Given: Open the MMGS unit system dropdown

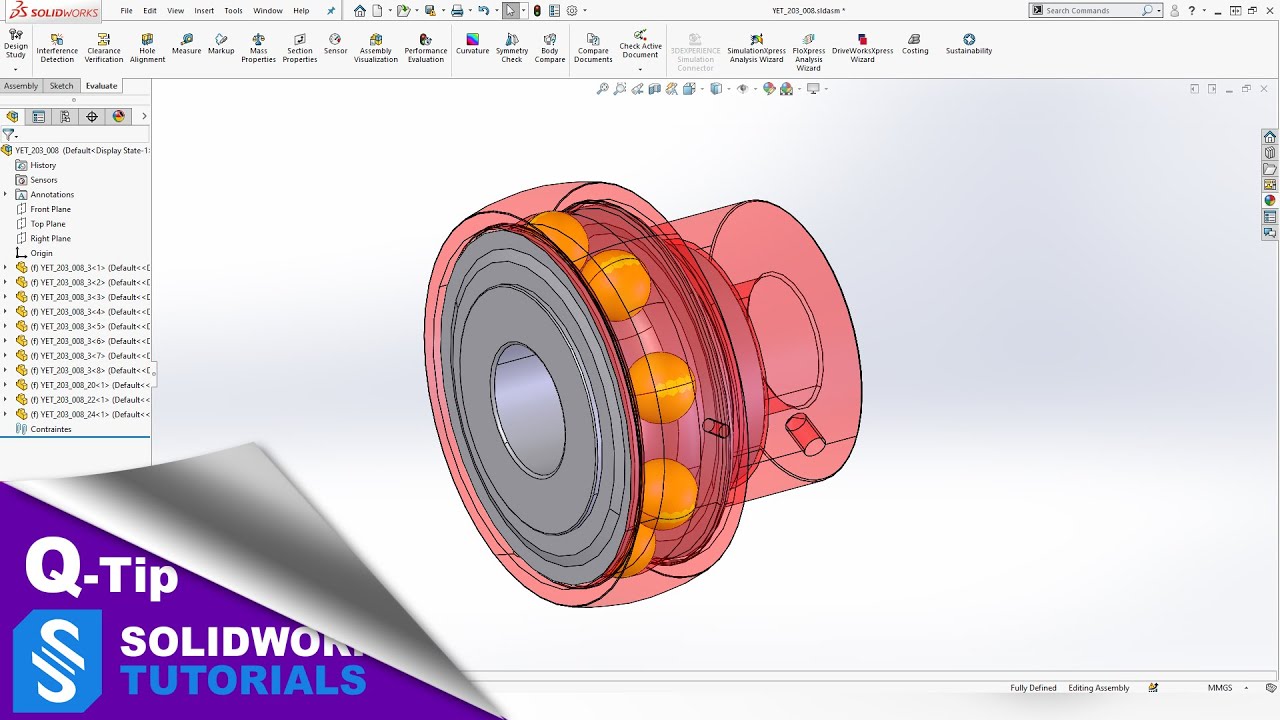Looking at the screenshot, I should pyautogui.click(x=1246, y=688).
